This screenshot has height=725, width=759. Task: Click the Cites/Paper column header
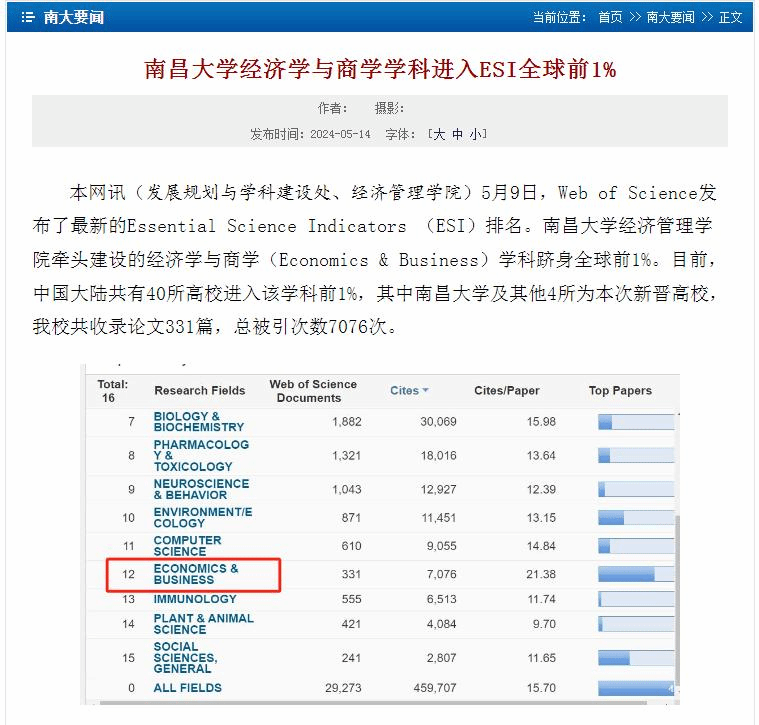click(x=506, y=391)
